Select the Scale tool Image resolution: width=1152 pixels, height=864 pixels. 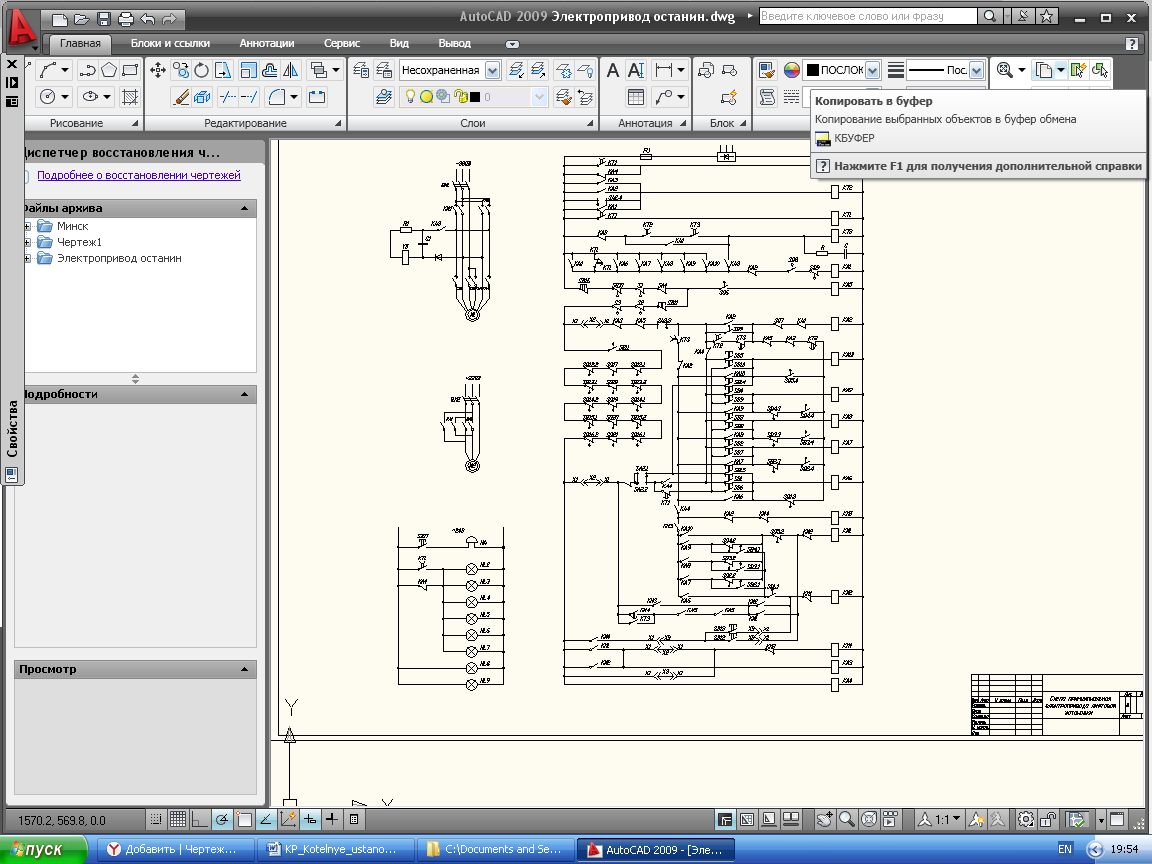(248, 71)
